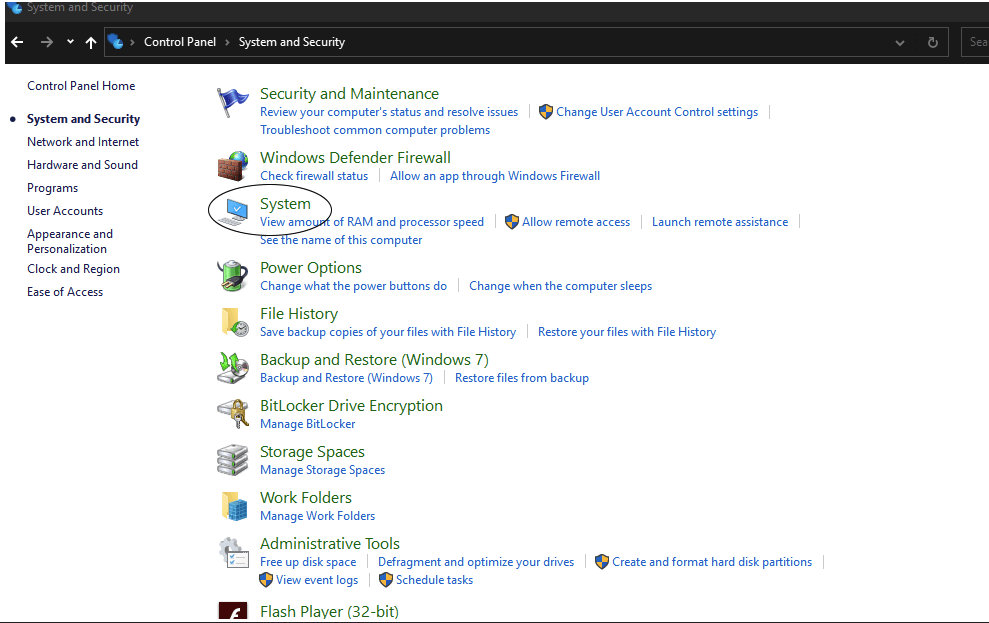Click the shield icon beside Allow remote access
The height and width of the screenshot is (623, 989).
pos(510,222)
